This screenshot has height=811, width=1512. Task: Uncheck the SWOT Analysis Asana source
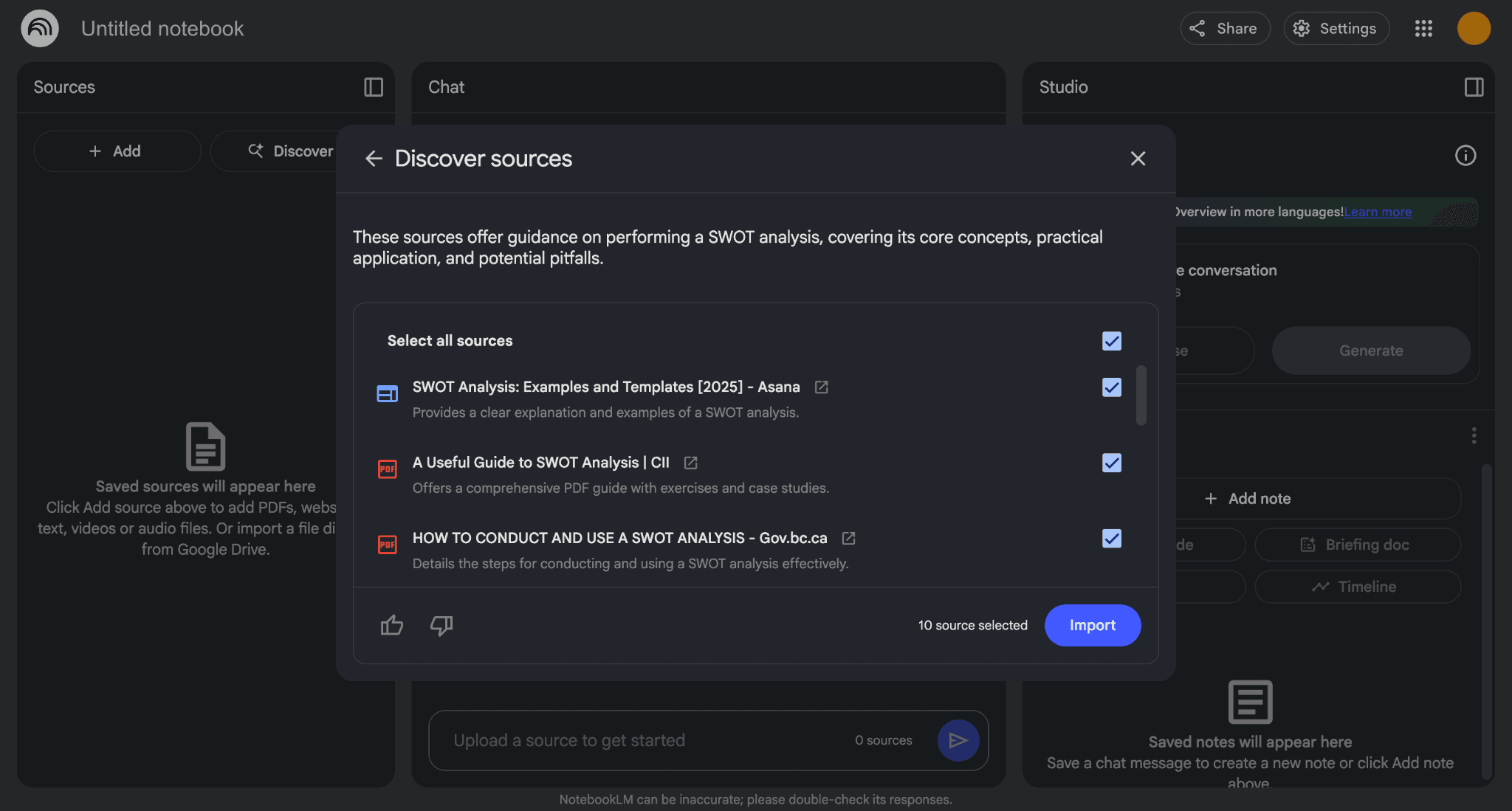point(1111,387)
